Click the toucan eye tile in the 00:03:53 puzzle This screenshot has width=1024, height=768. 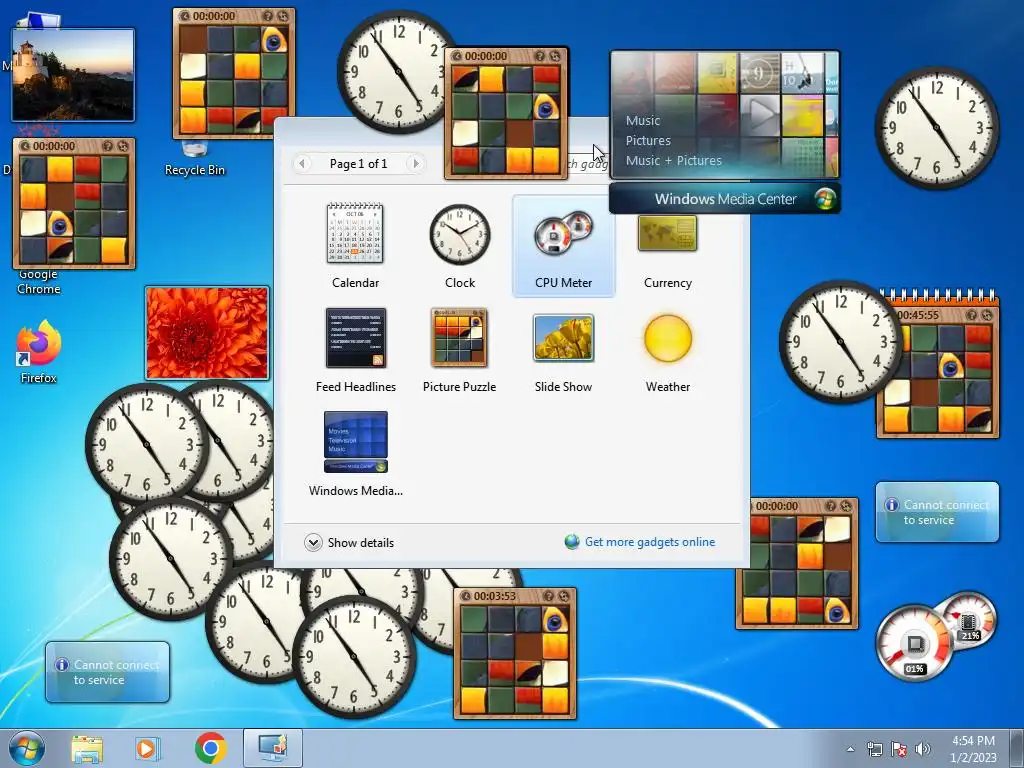tap(554, 620)
